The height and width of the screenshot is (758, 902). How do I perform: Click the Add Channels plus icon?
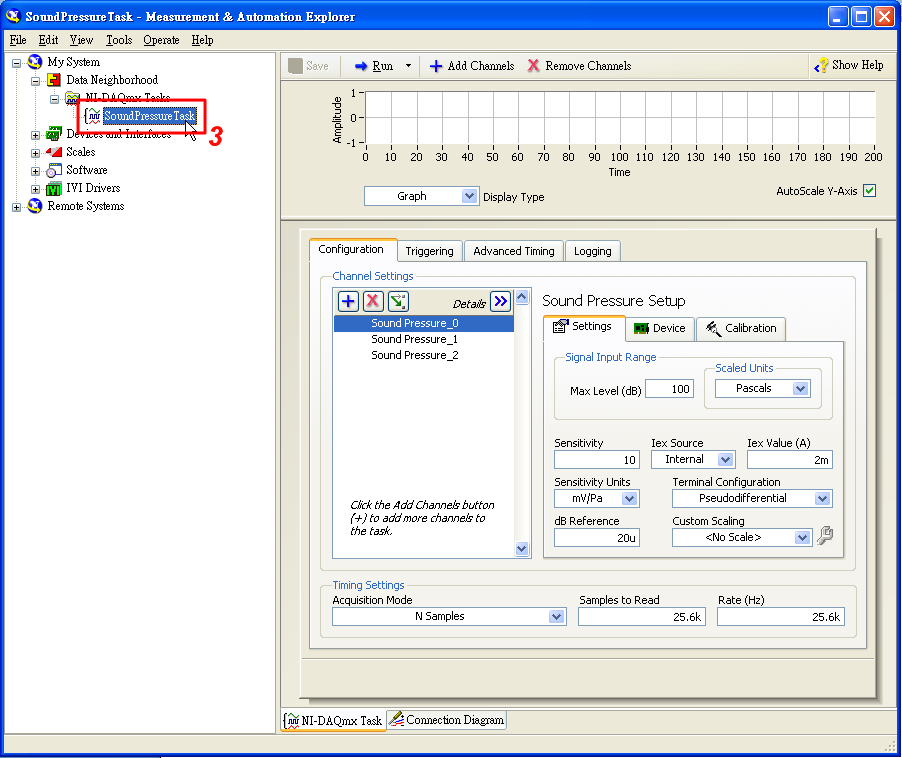point(436,66)
